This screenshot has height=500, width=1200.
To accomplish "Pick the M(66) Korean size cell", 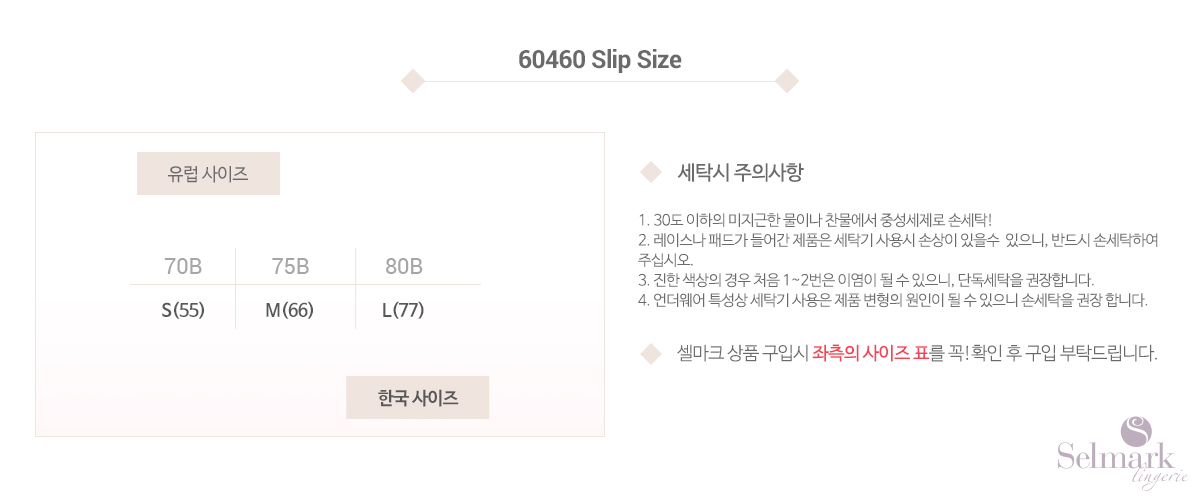I will pos(290,310).
